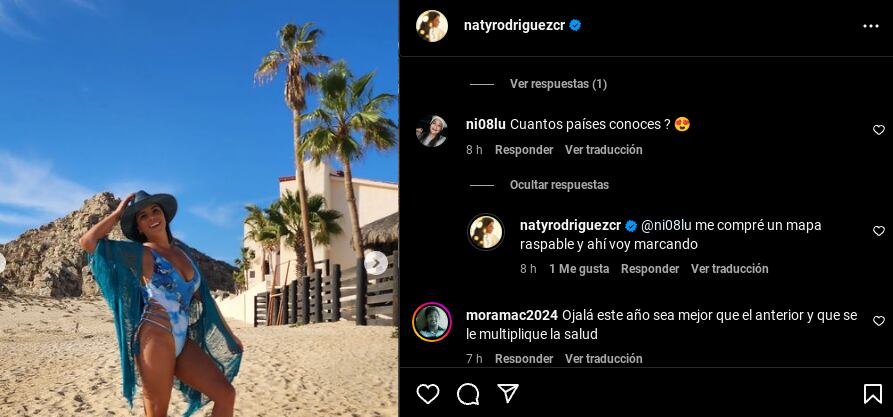Like ni08lu's comment about países

tap(879, 130)
